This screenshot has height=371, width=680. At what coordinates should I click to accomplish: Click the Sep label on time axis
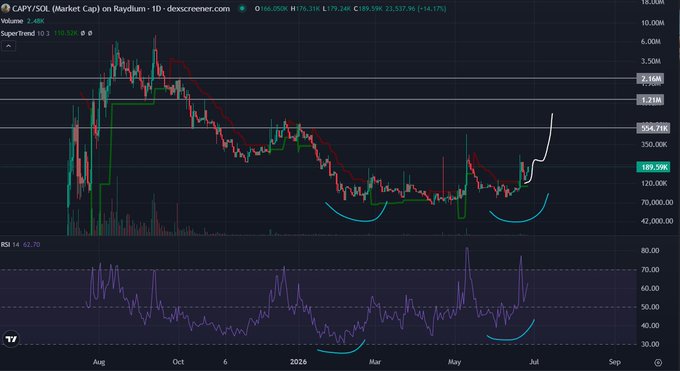pos(615,362)
